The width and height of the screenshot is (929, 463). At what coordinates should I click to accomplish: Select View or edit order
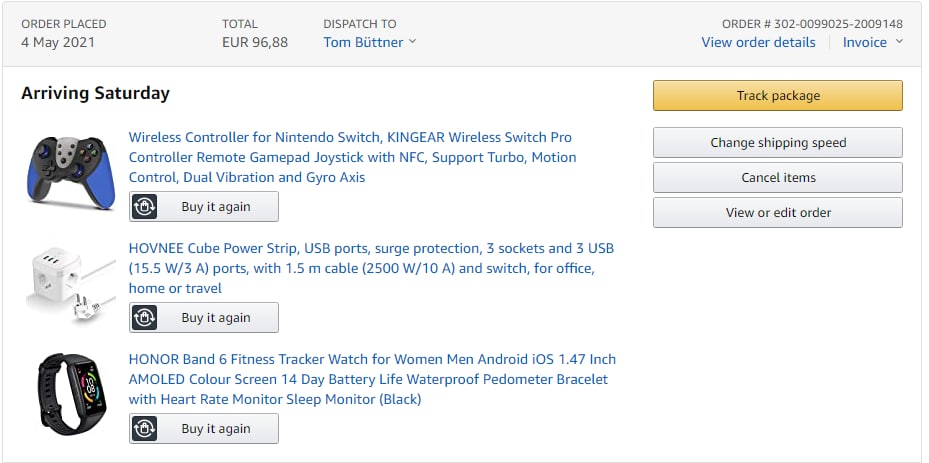[777, 213]
